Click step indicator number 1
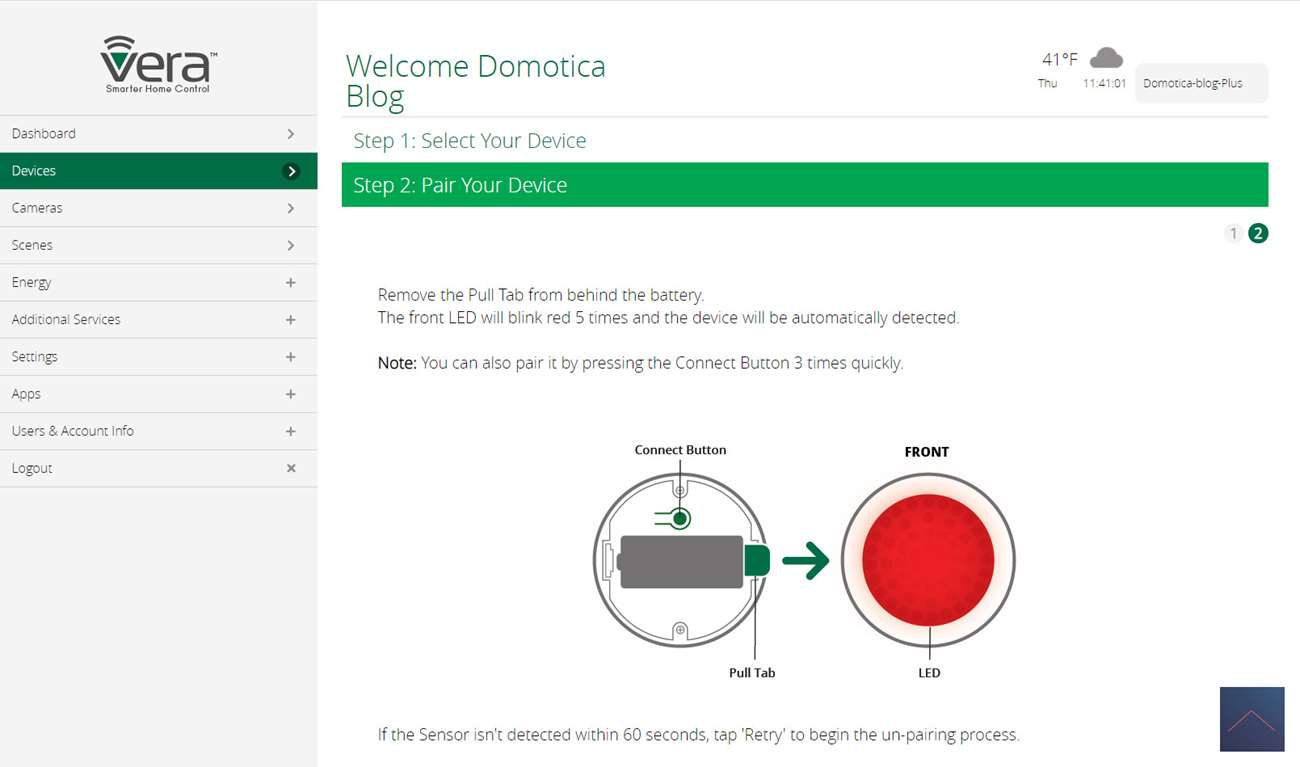Viewport: 1300px width, 767px height. pyautogui.click(x=1234, y=233)
